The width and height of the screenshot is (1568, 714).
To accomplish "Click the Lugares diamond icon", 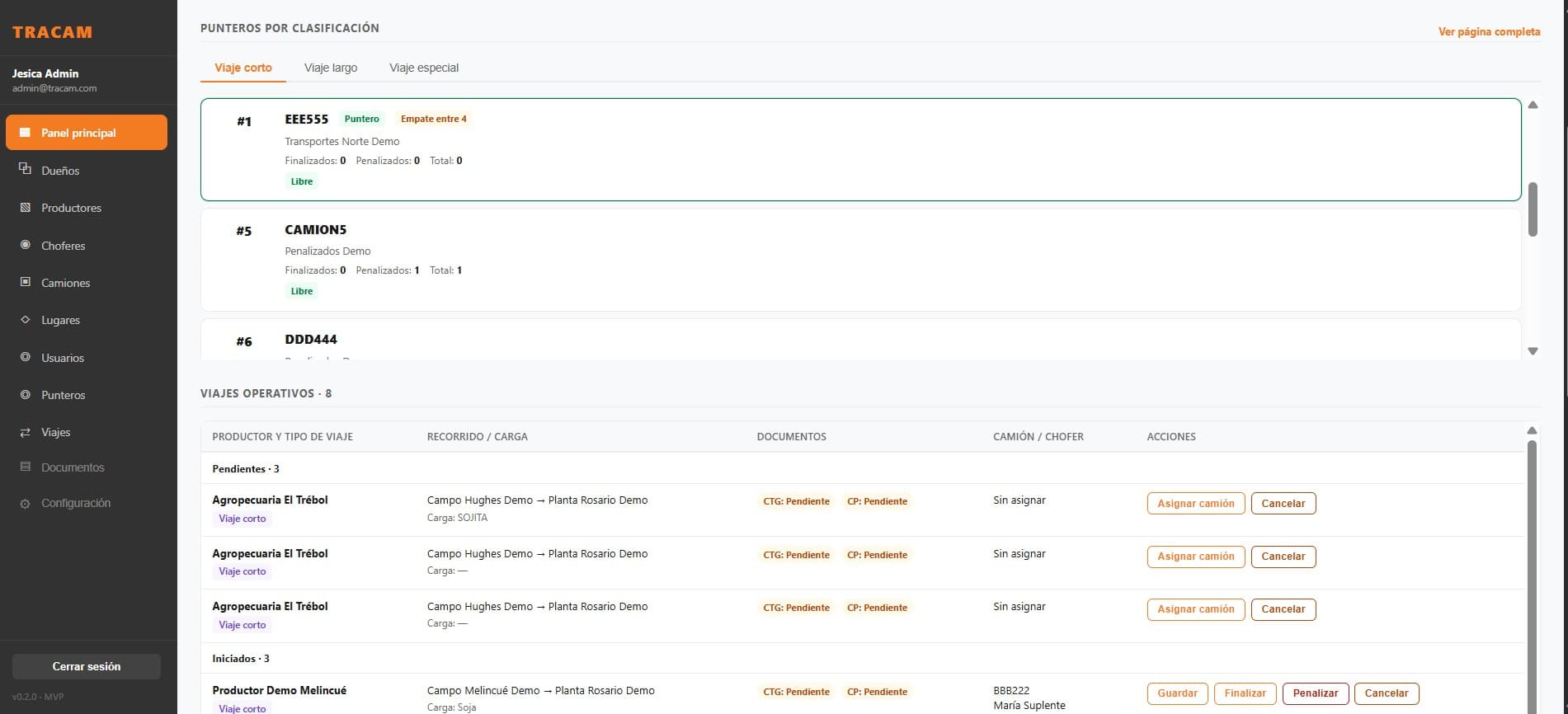I will (x=26, y=320).
